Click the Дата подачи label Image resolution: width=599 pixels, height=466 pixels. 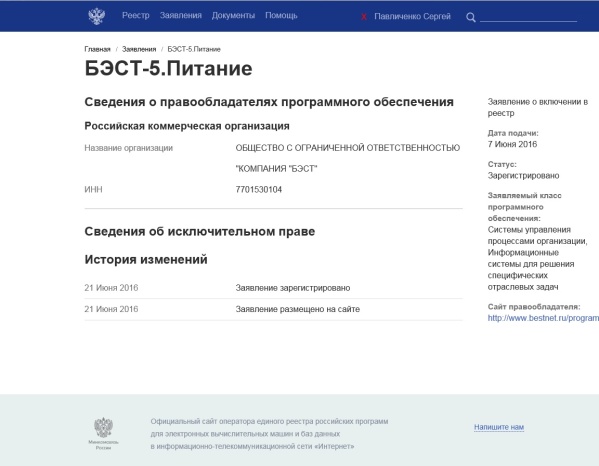tap(513, 133)
